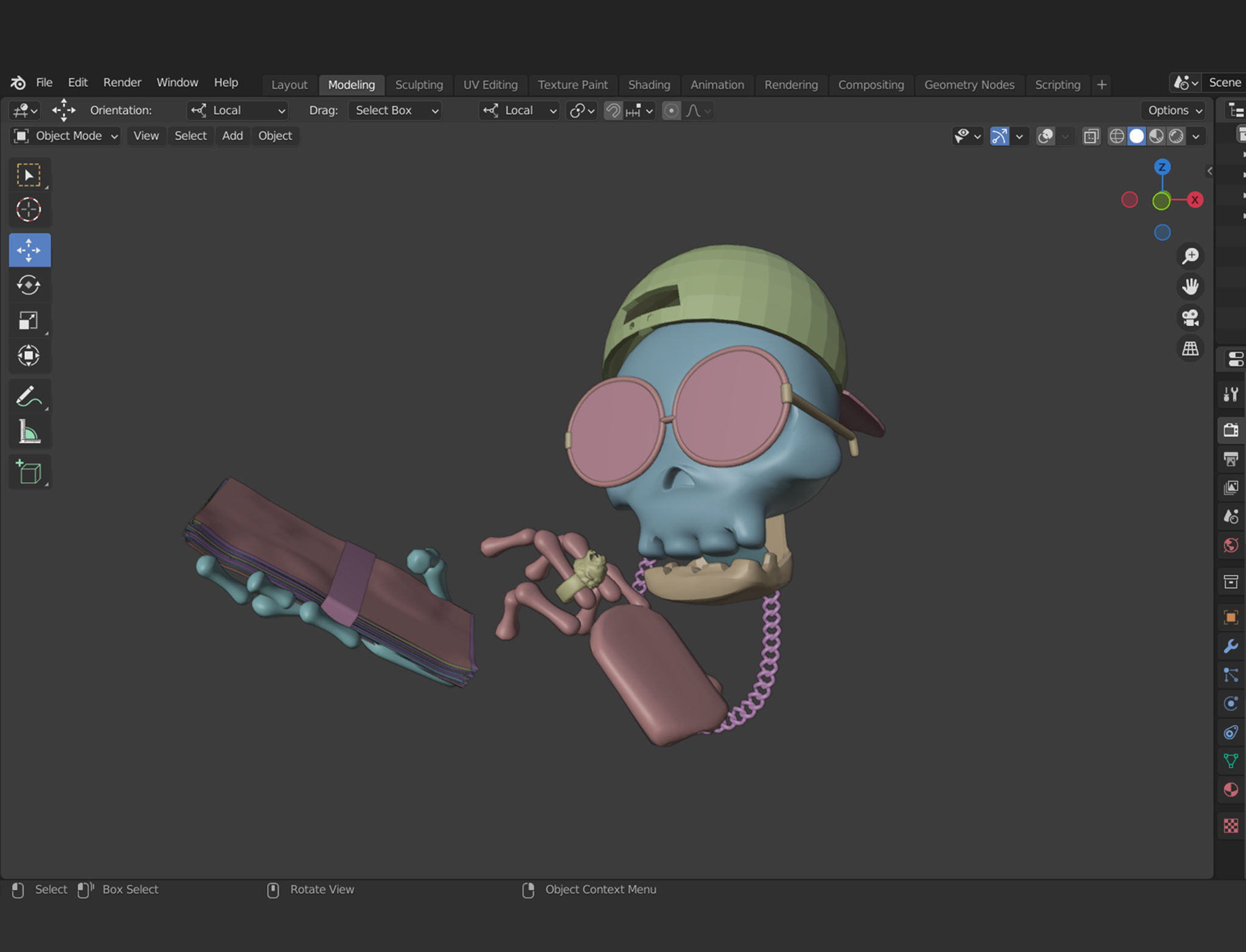
Task: Select the Measure tool
Action: [x=29, y=432]
